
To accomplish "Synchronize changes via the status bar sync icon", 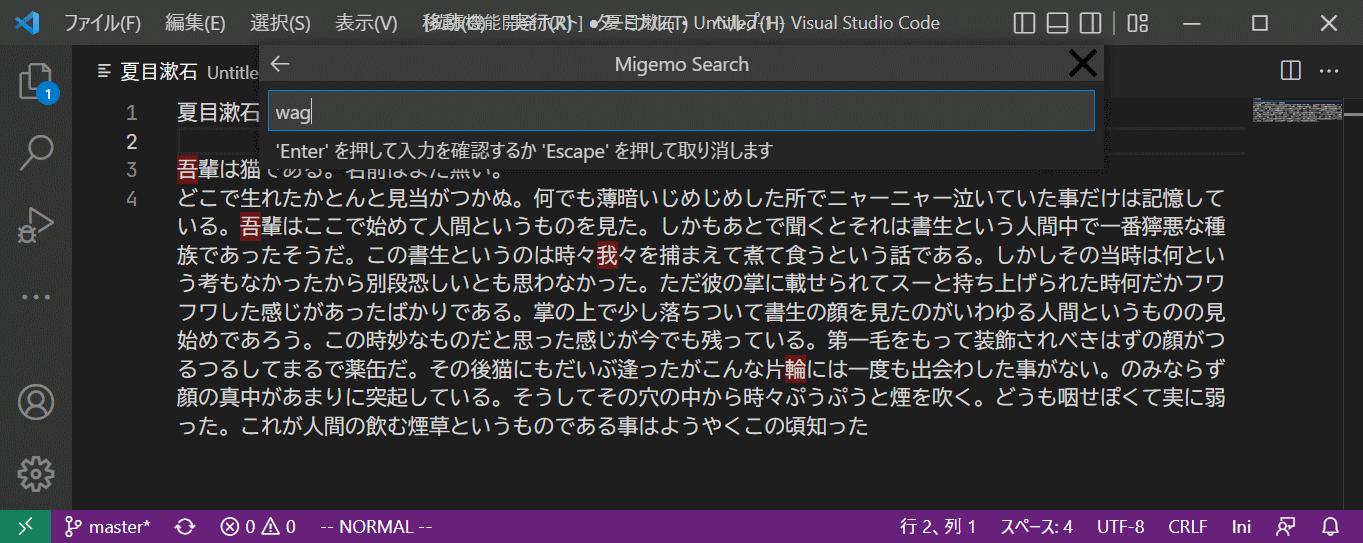I will pyautogui.click(x=185, y=526).
